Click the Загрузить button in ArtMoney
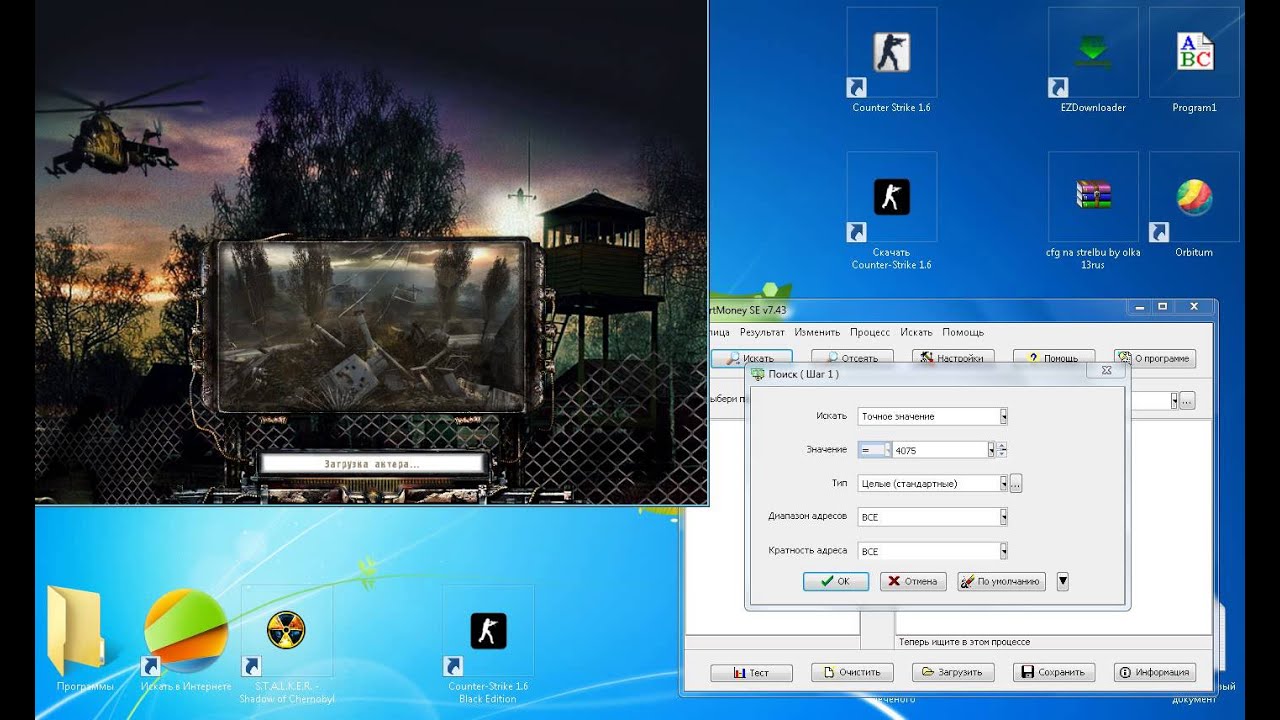The width and height of the screenshot is (1280, 720). [x=953, y=673]
